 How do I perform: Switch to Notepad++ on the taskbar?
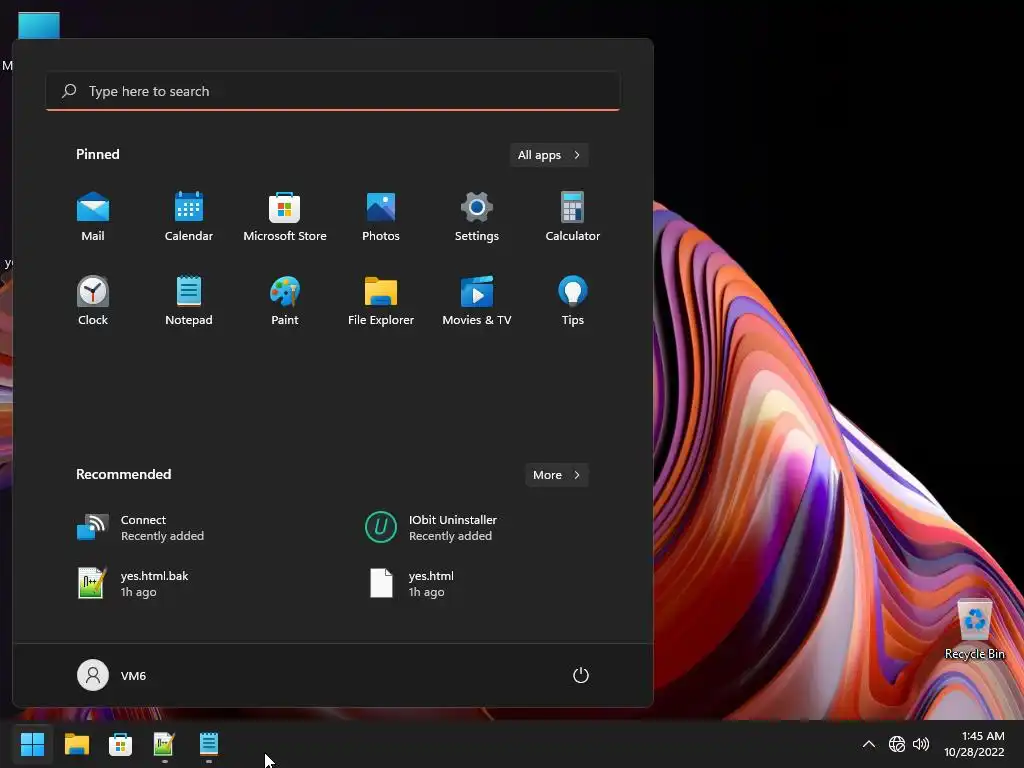164,744
